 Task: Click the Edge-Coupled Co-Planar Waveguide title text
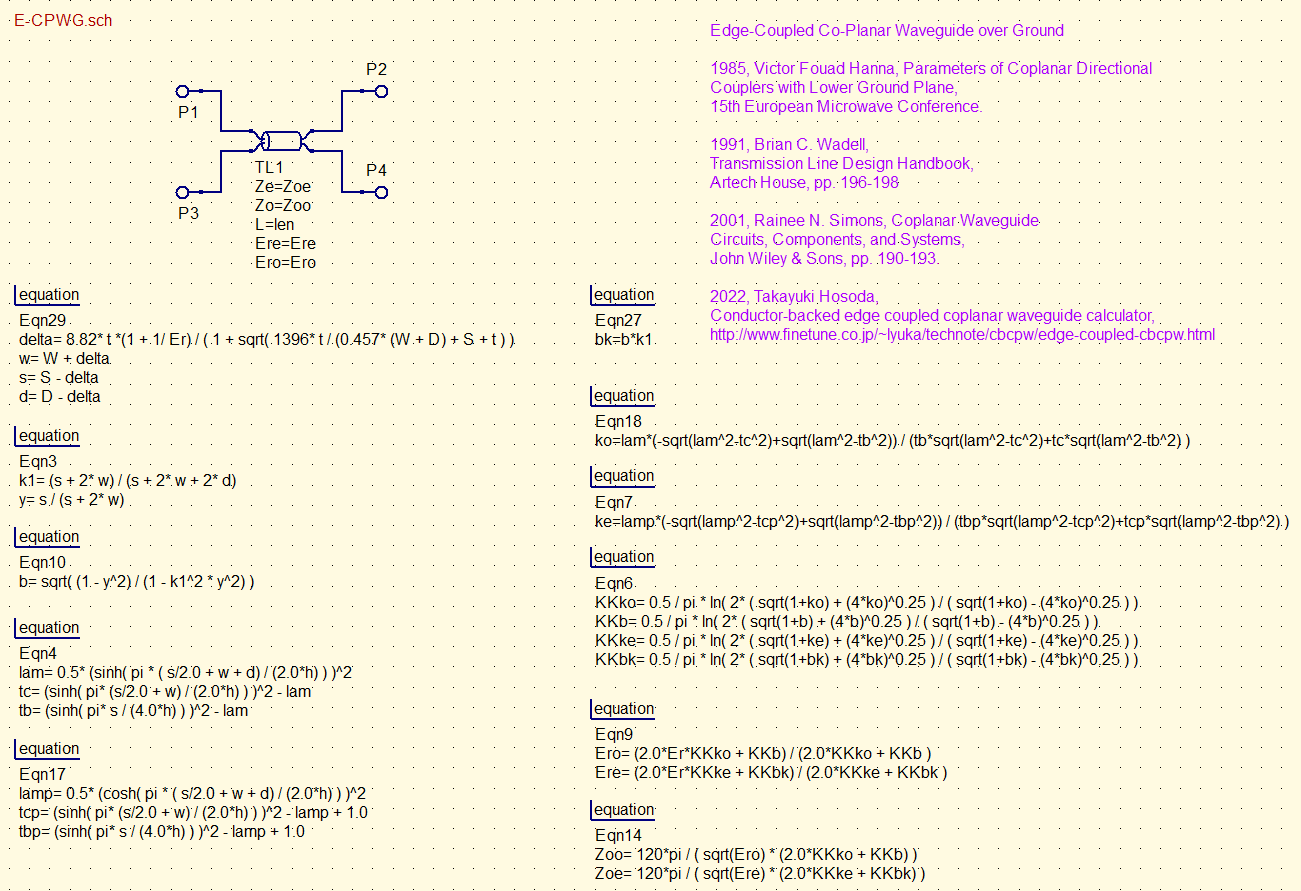click(886, 31)
